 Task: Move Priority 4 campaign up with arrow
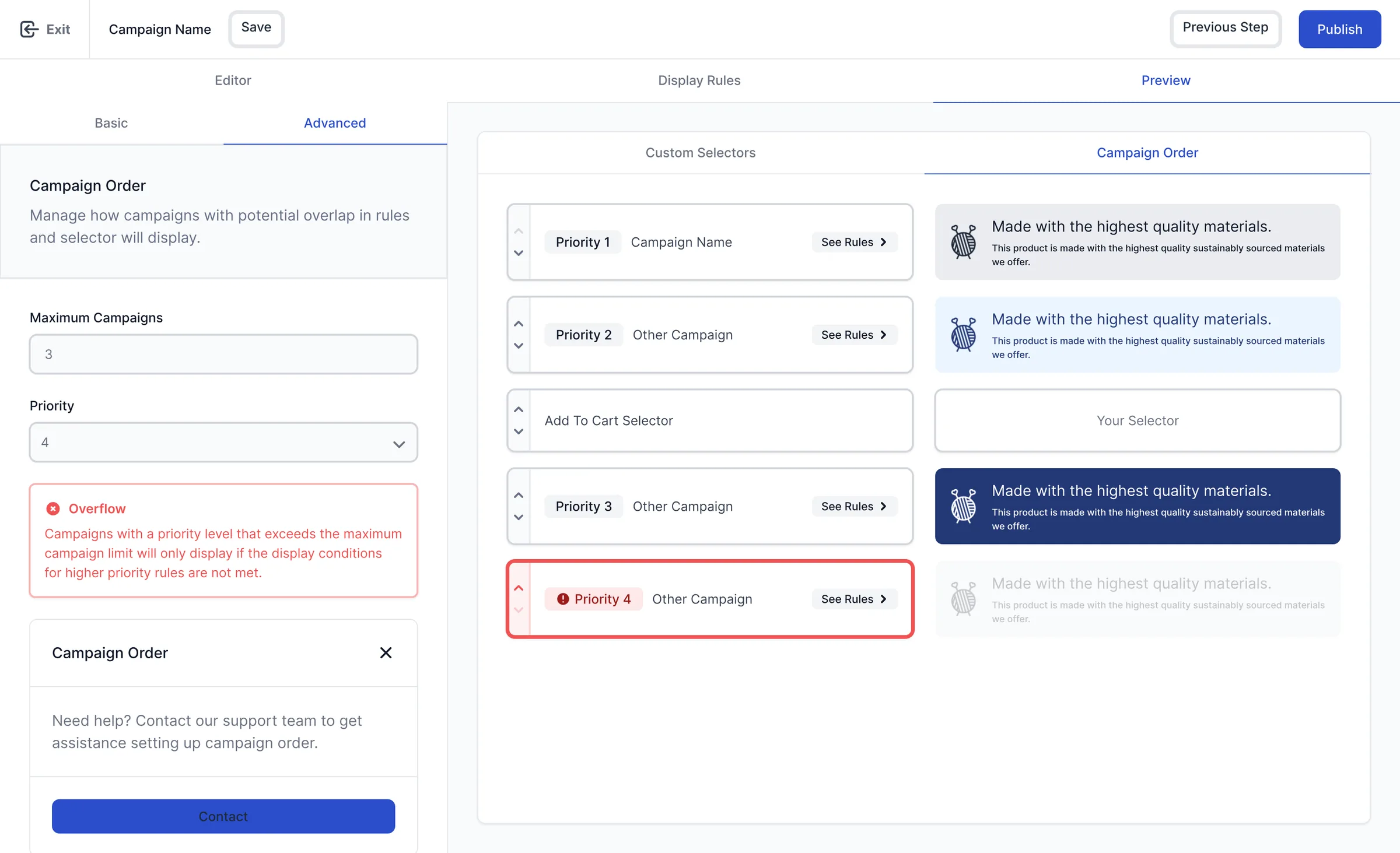click(x=519, y=588)
